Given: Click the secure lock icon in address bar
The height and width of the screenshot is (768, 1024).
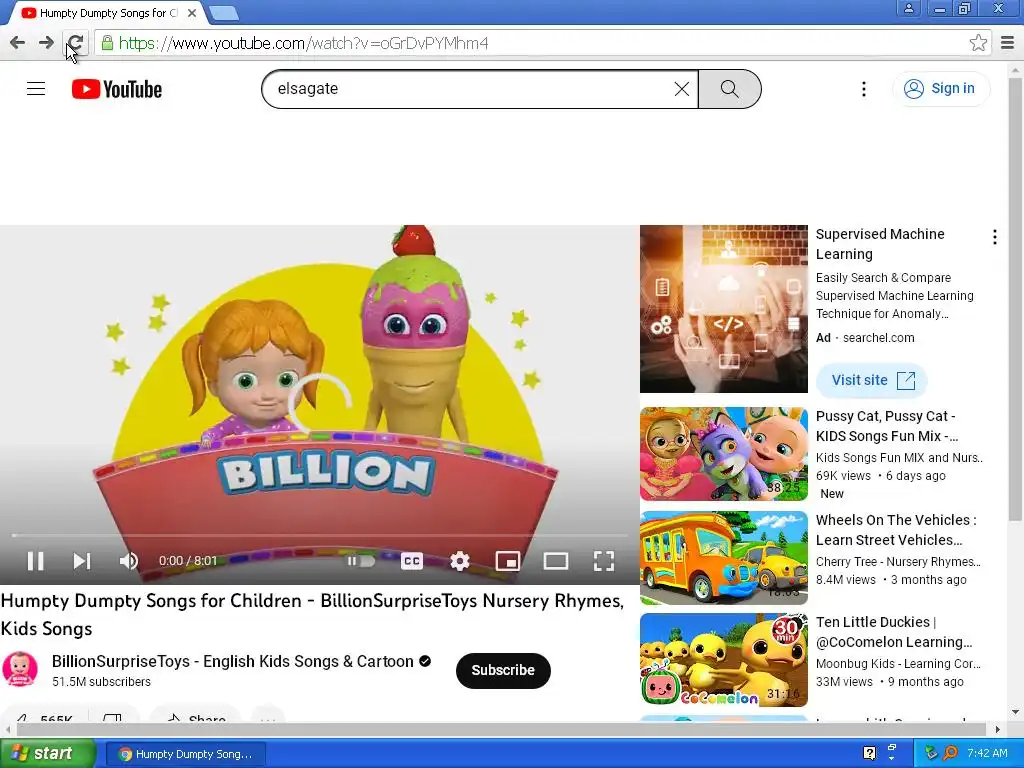Looking at the screenshot, I should click(107, 43).
